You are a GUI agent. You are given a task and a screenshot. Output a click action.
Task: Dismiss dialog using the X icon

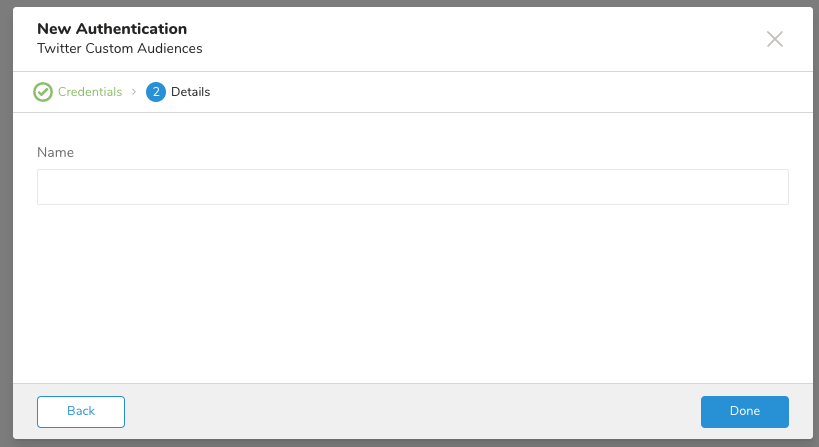[x=775, y=39]
